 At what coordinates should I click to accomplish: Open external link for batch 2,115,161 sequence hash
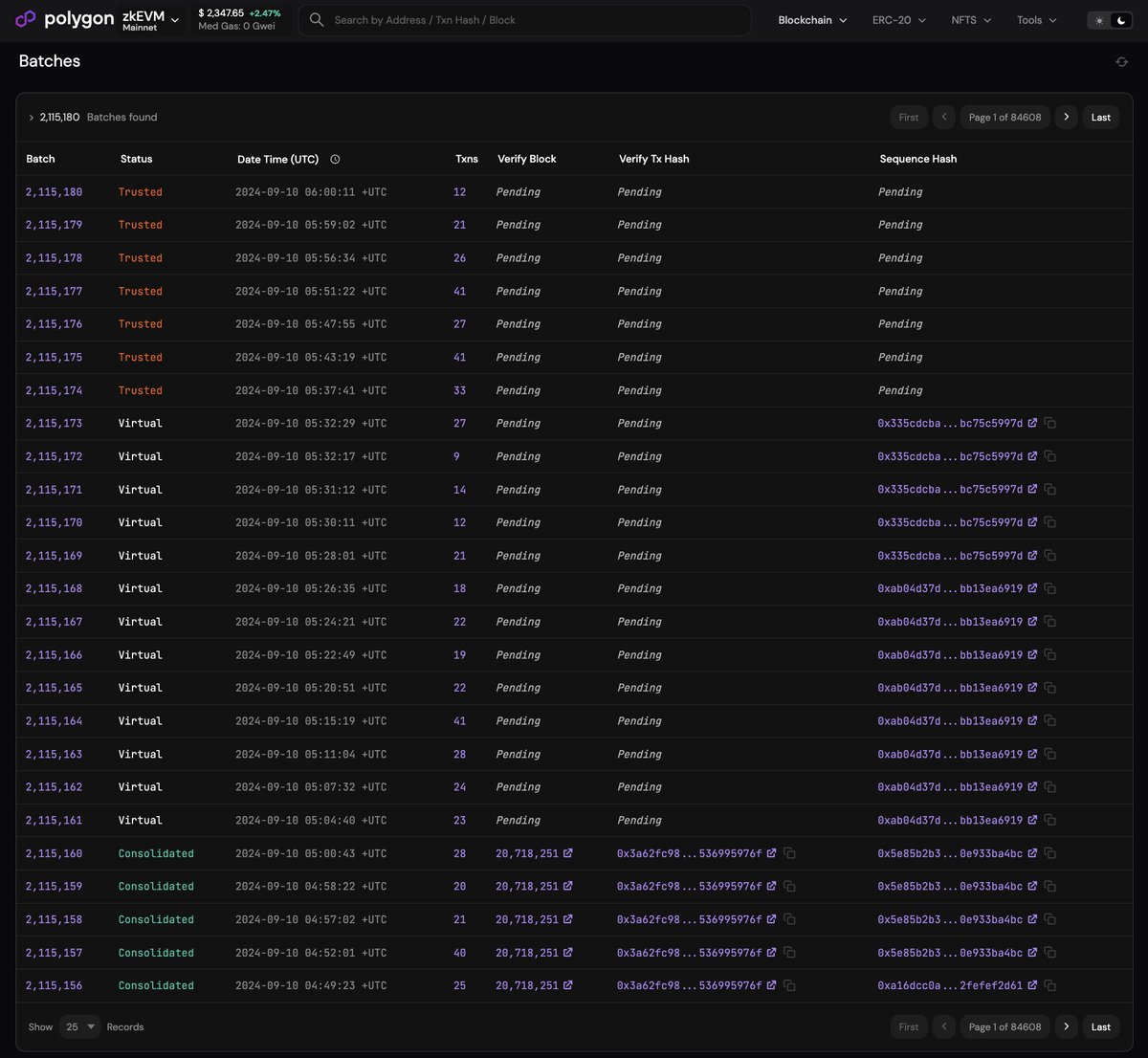click(1032, 820)
